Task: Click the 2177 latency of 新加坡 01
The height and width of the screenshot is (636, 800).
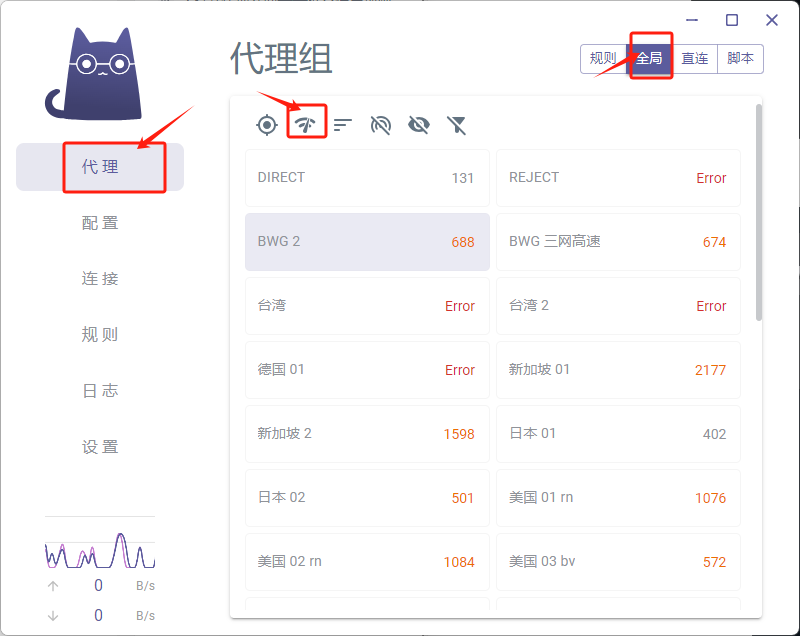Action: (x=710, y=370)
